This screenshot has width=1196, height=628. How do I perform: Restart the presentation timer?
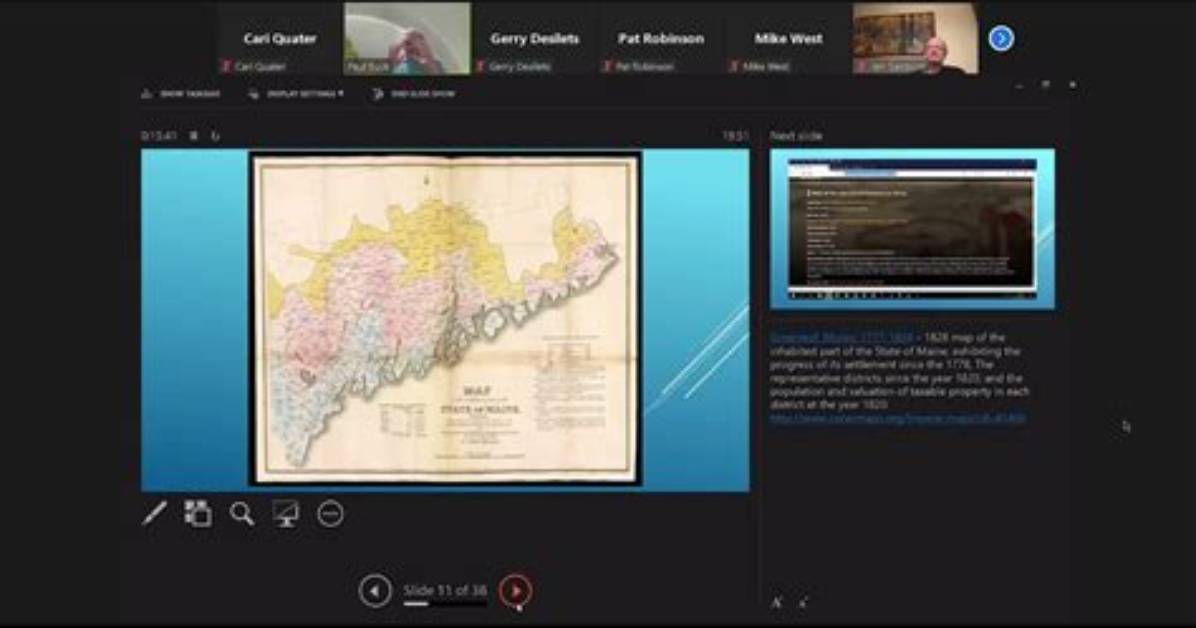tap(215, 136)
